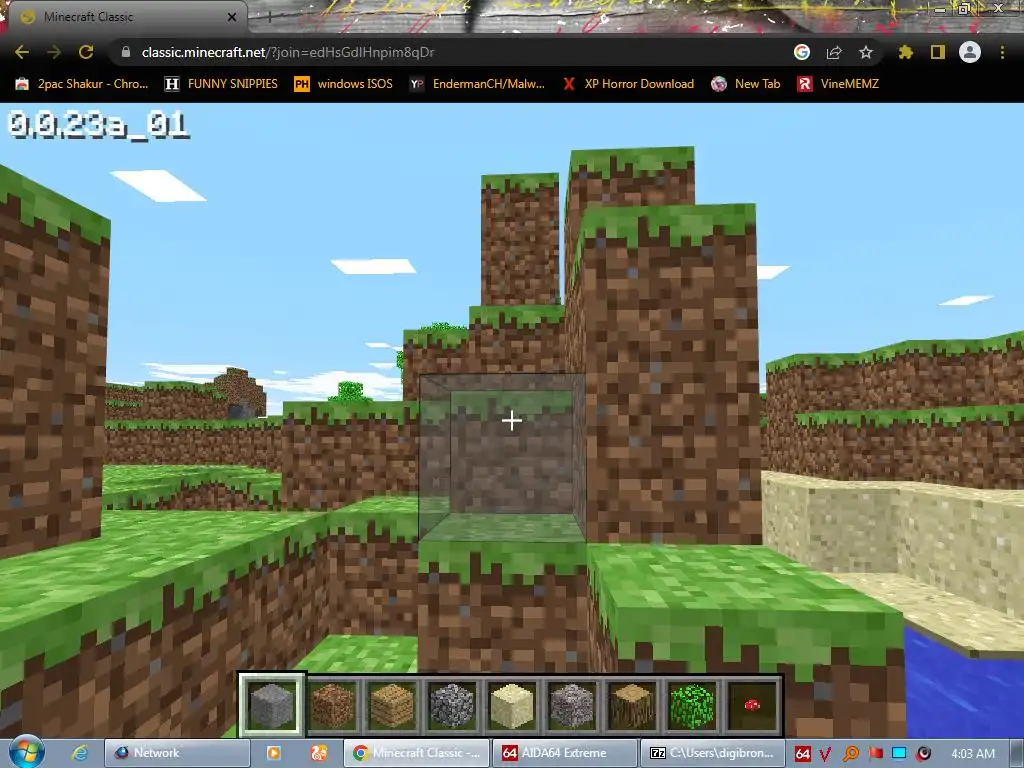Image resolution: width=1024 pixels, height=768 pixels.
Task: Switch to AIDA64 Extreme taskbar window
Action: (564, 753)
